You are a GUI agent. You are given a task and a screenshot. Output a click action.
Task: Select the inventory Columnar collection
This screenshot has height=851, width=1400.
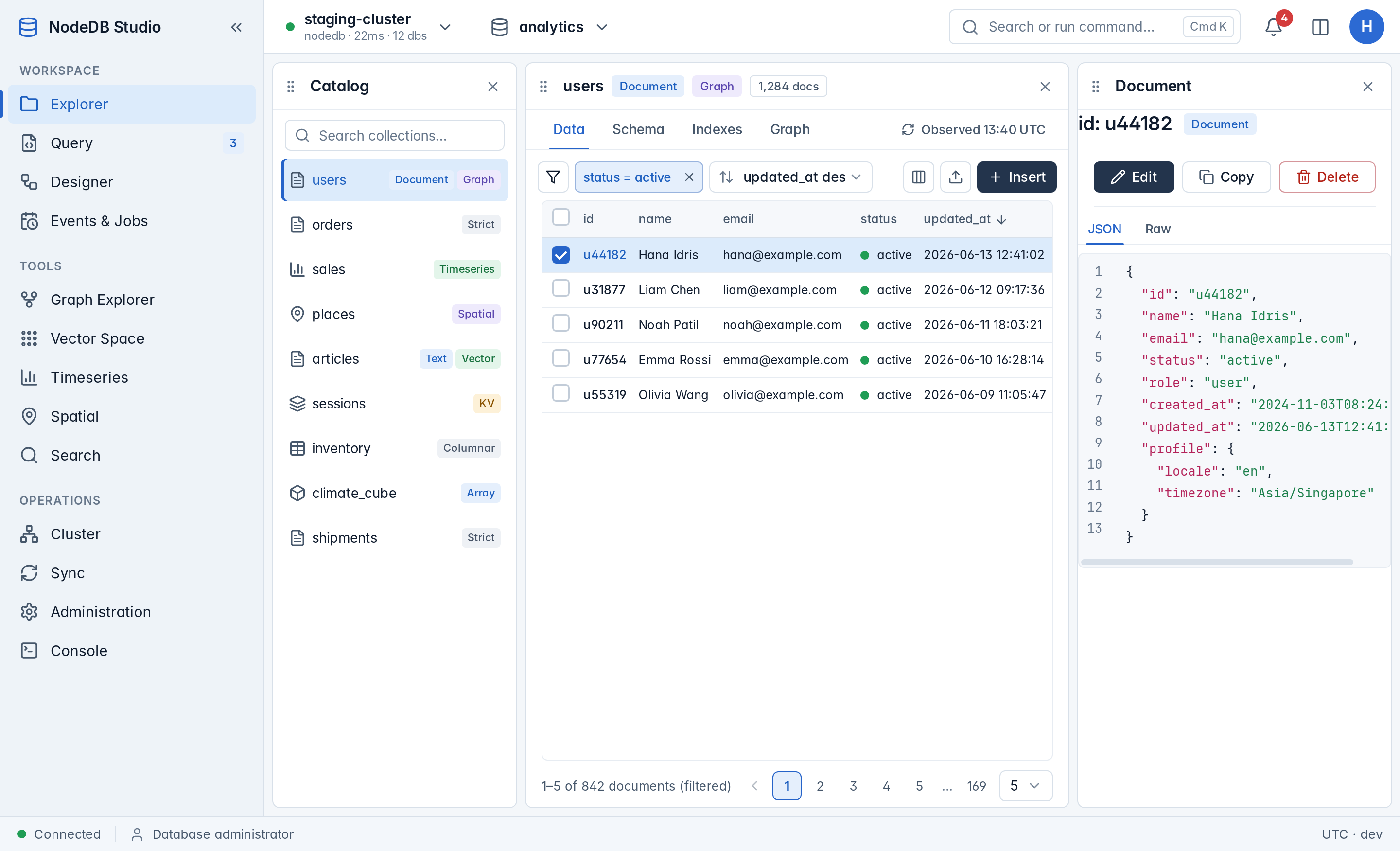point(394,448)
